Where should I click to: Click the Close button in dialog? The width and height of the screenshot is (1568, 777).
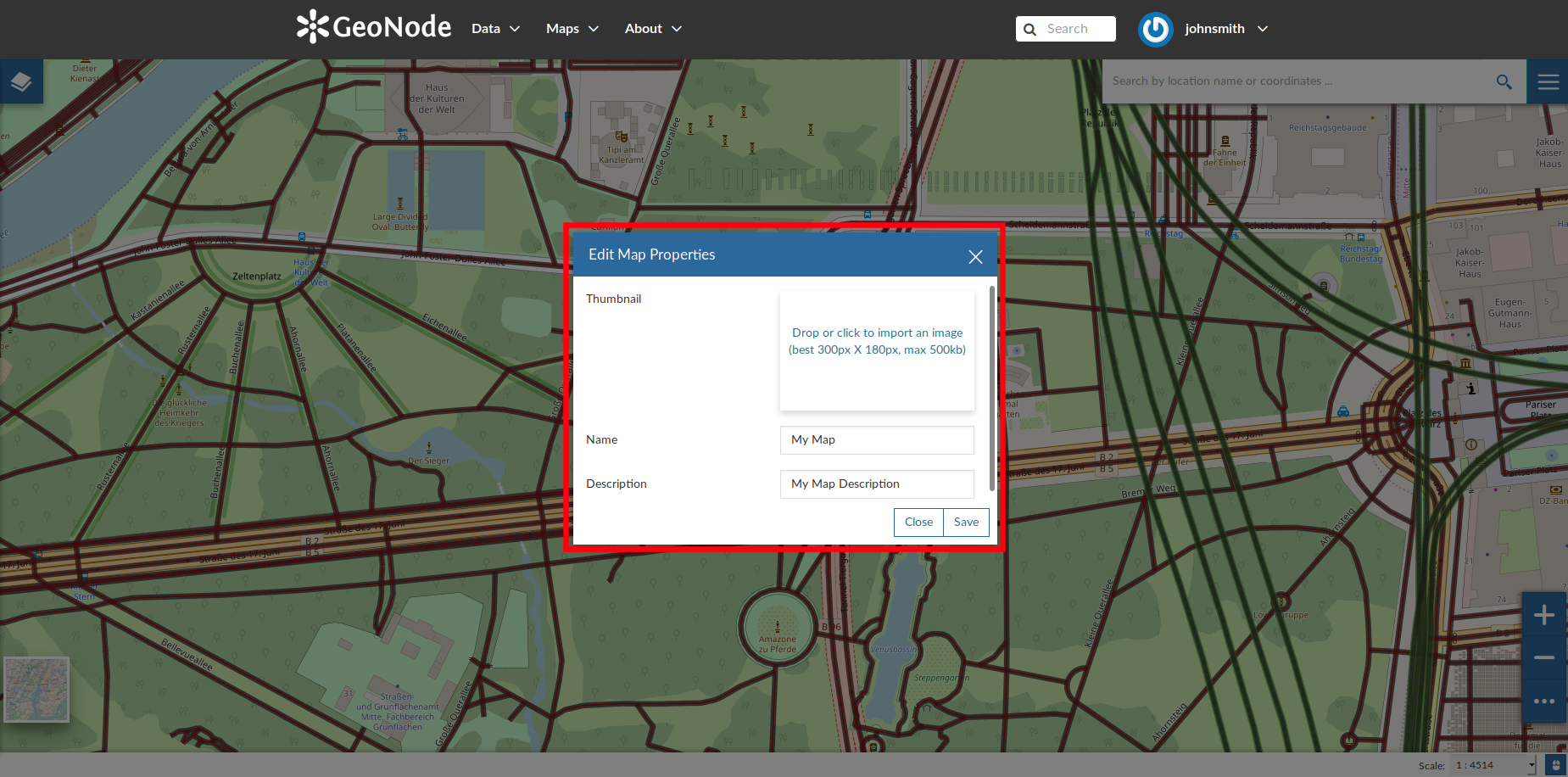point(918,523)
